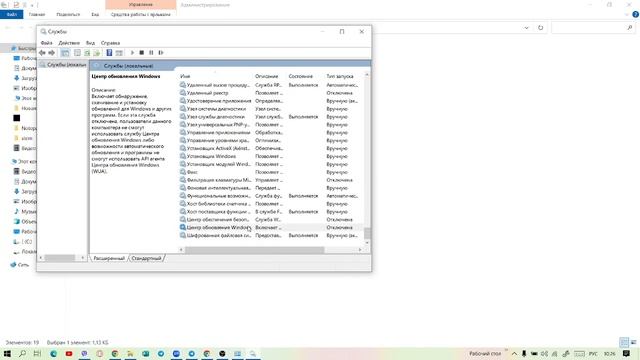Restart the service with the restart icon
640x360 pixels.
click(161, 53)
